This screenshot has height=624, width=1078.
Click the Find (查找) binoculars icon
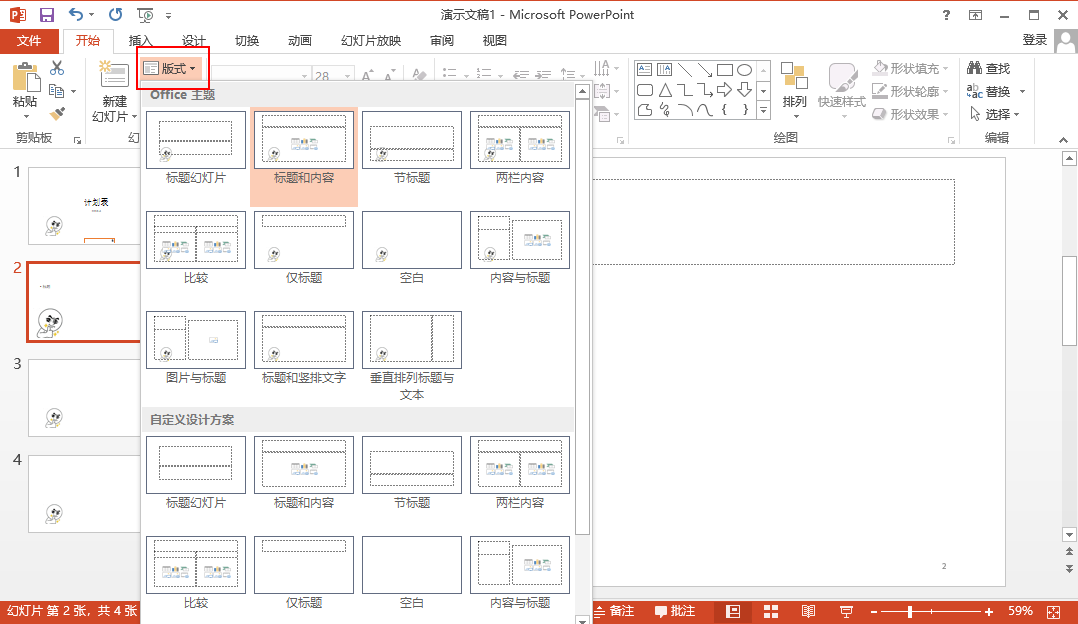(975, 68)
